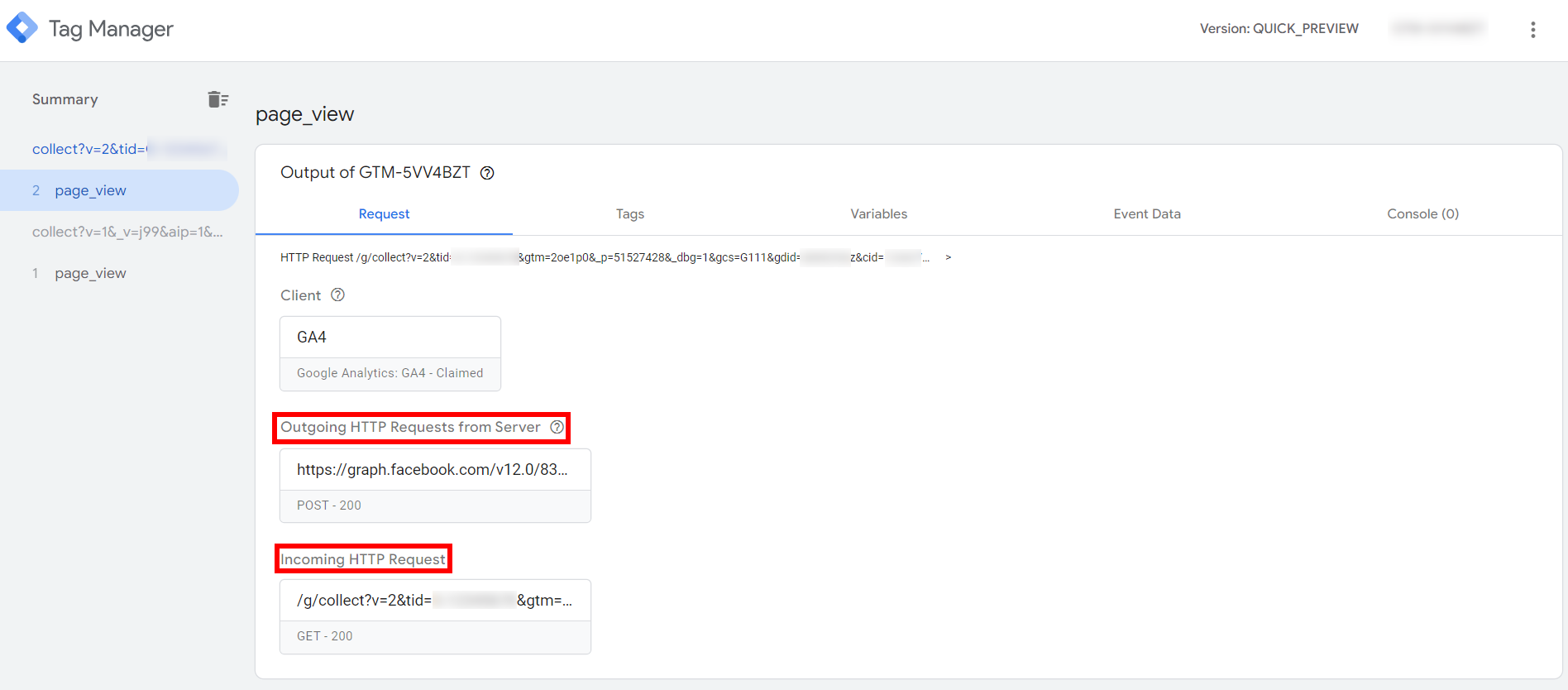Clear the summary list with trash icon
Image resolution: width=1568 pixels, height=690 pixels.
tap(218, 99)
